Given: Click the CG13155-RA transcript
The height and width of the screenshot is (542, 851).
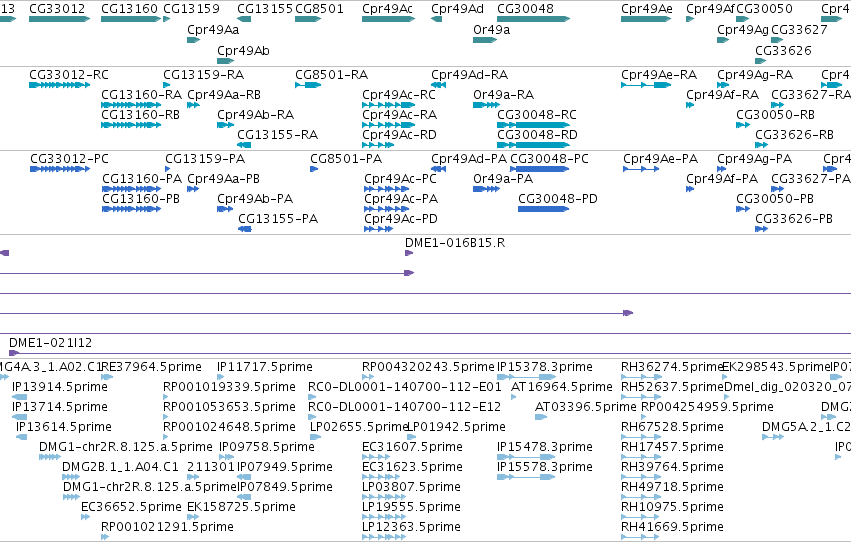Looking at the screenshot, I should [x=244, y=145].
